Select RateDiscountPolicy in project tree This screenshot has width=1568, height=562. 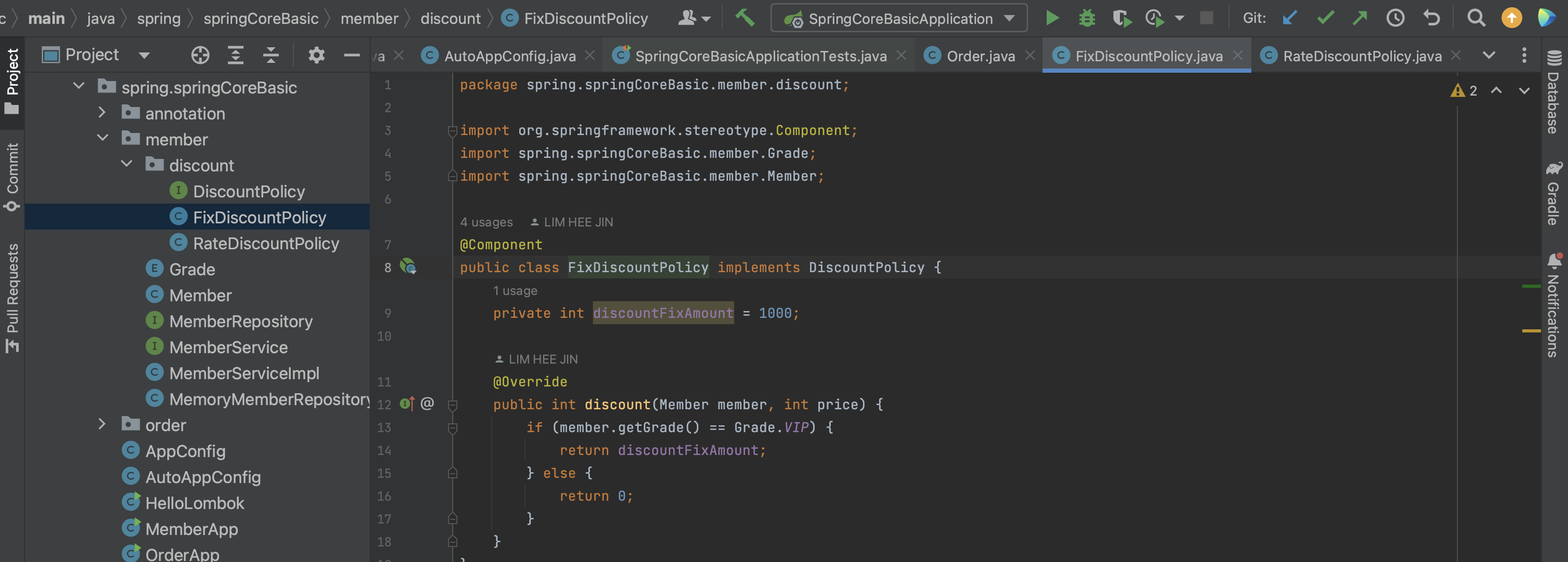point(266,243)
